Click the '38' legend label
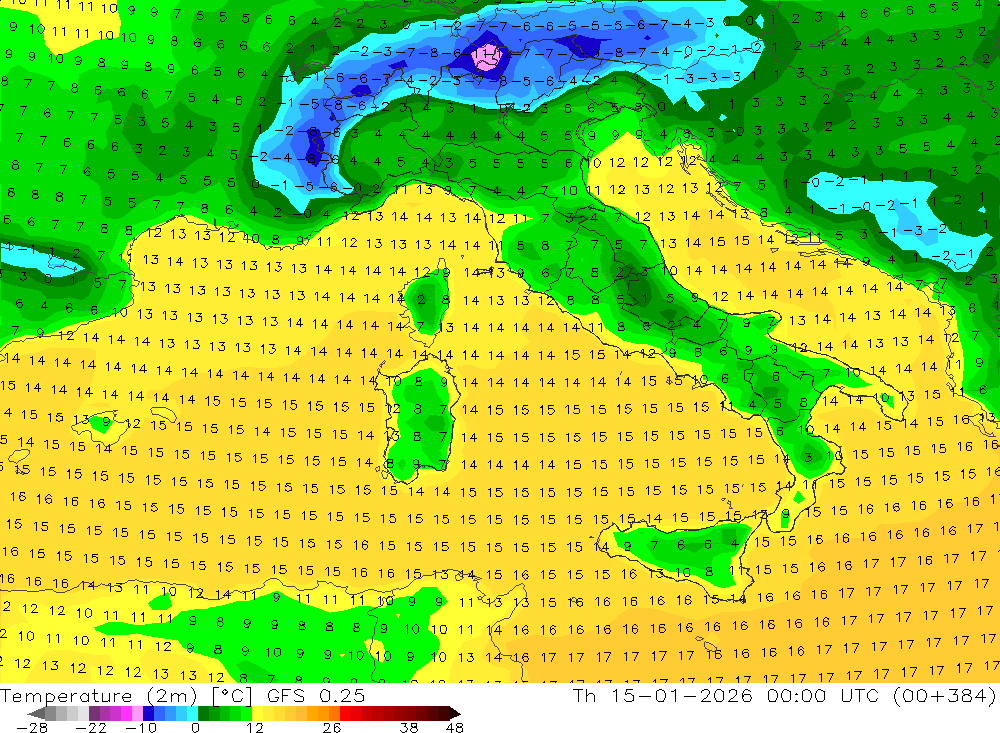This screenshot has width=1000, height=733. (409, 727)
